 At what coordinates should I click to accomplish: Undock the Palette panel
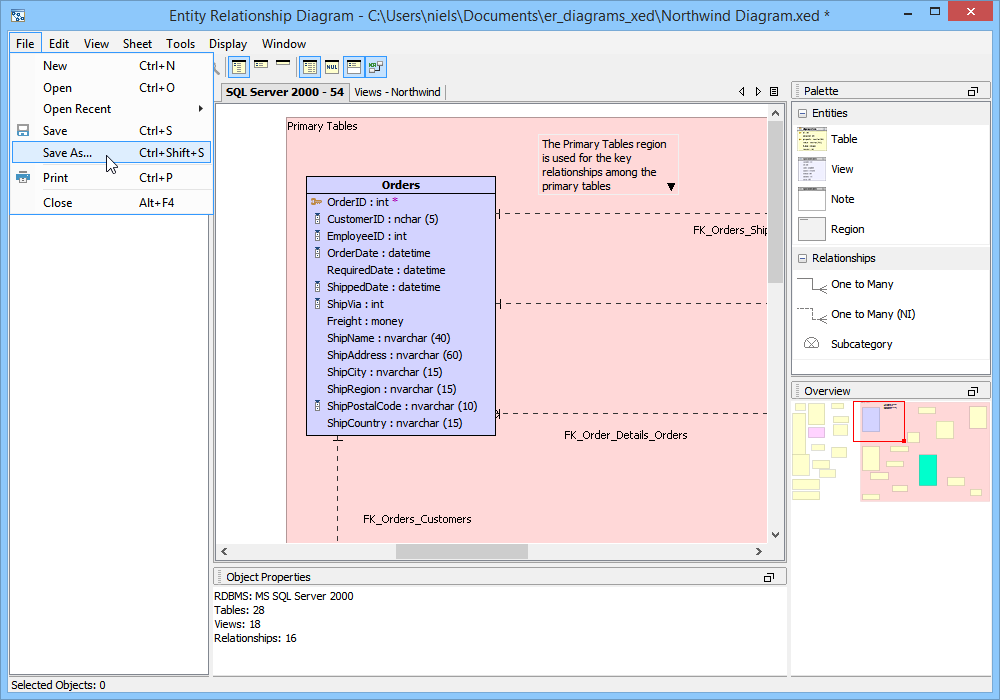(x=972, y=91)
